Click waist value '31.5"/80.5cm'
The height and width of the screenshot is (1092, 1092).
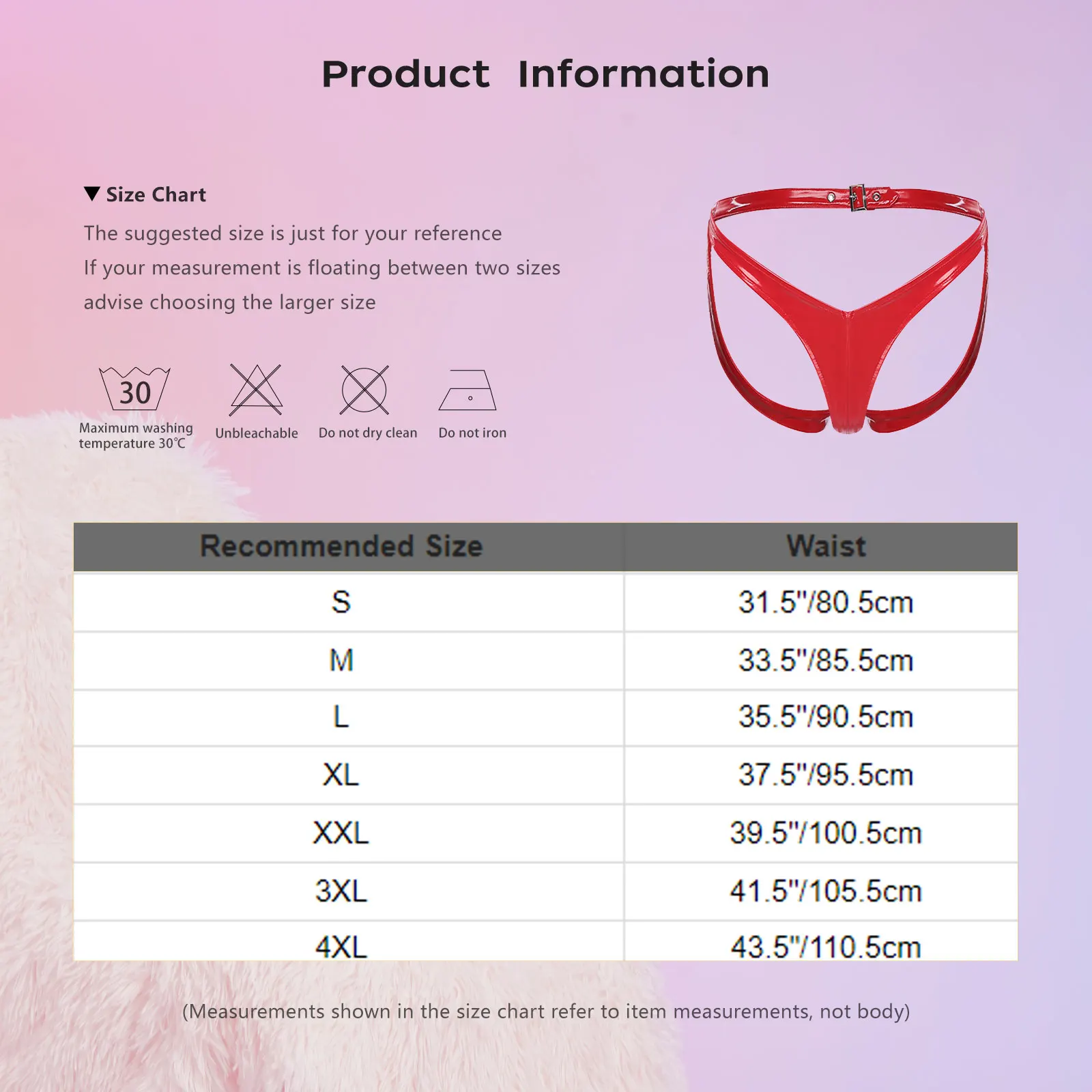[826, 603]
